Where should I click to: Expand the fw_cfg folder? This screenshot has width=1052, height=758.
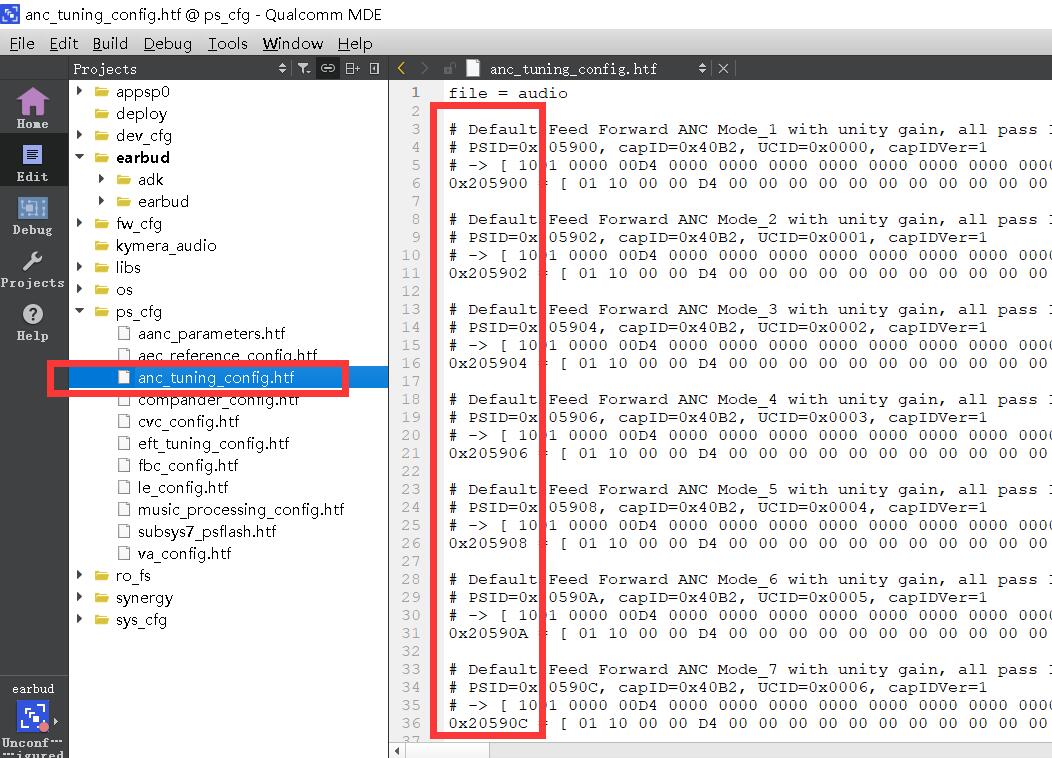click(x=80, y=223)
